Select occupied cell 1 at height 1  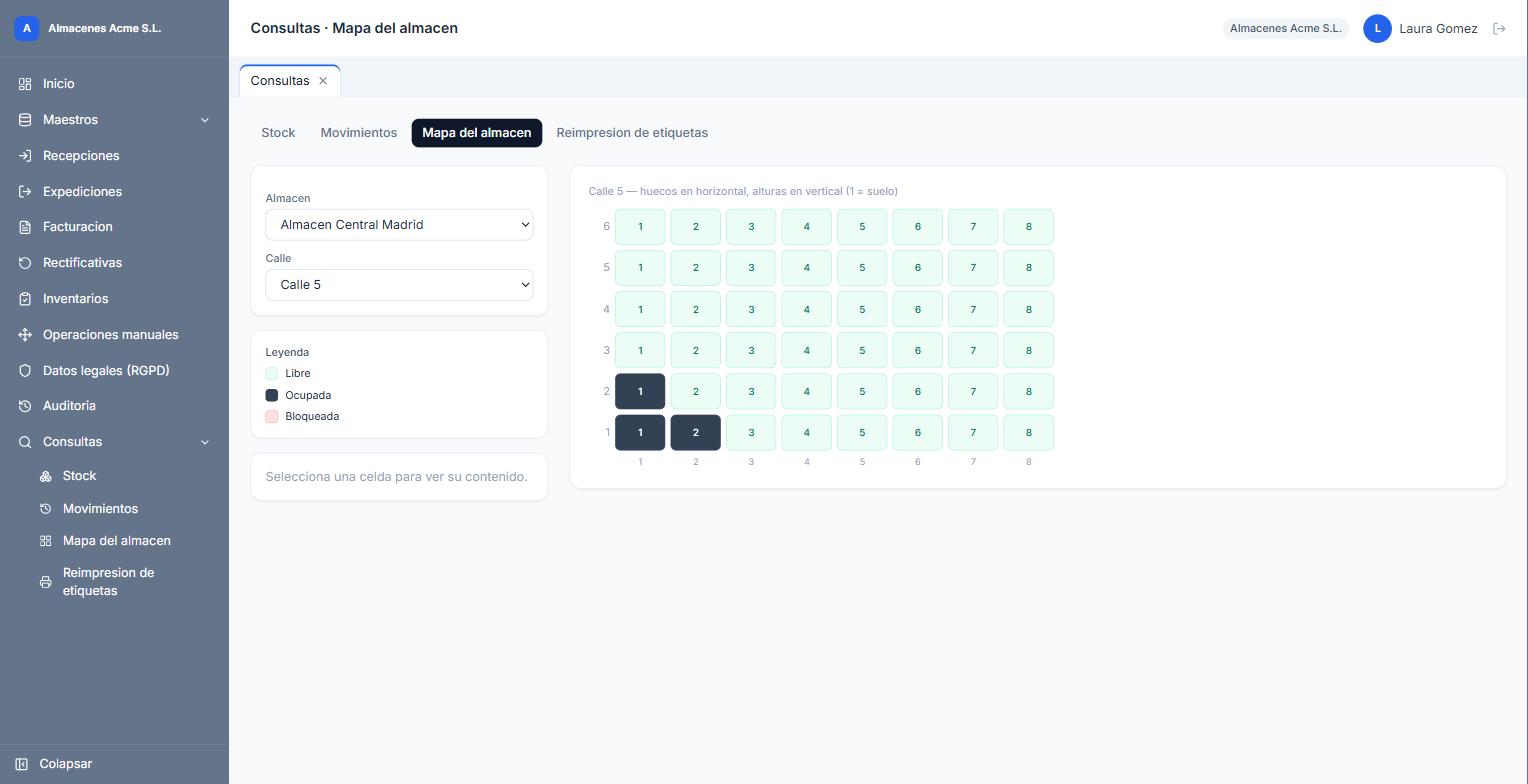click(640, 433)
